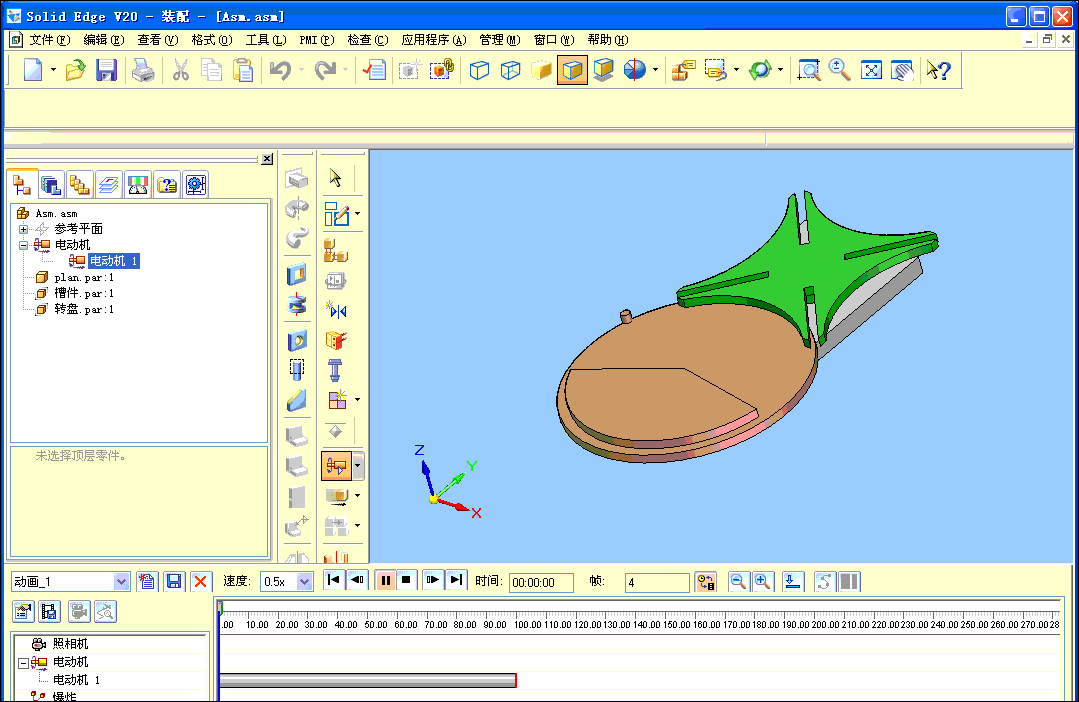Save the animation with the timeline save icon
The width and height of the screenshot is (1079, 702).
[174, 582]
